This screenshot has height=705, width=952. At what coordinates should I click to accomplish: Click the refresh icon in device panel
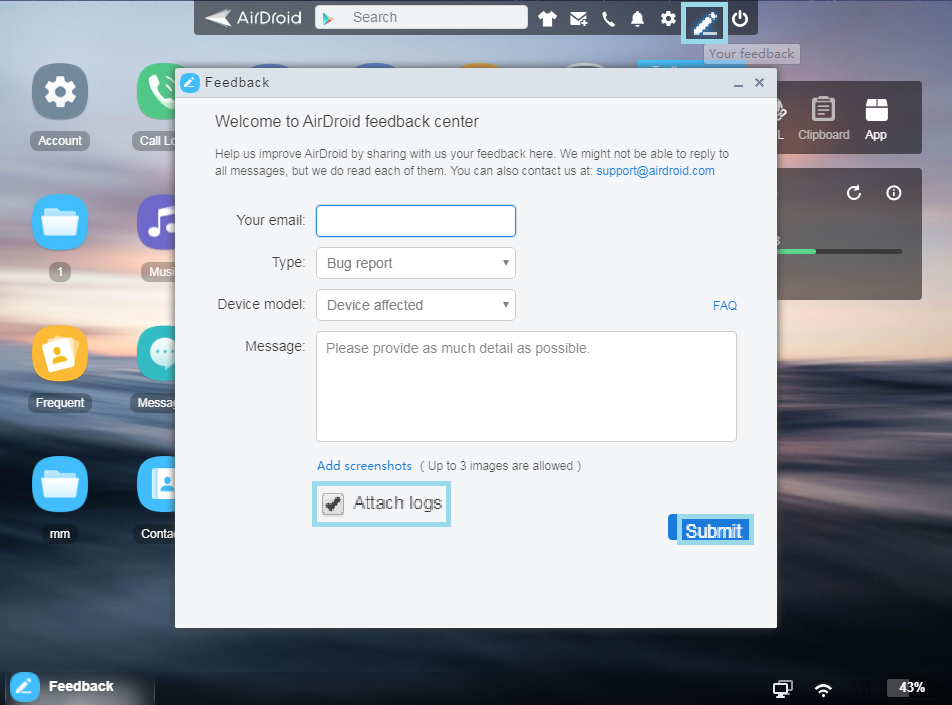[x=854, y=193]
